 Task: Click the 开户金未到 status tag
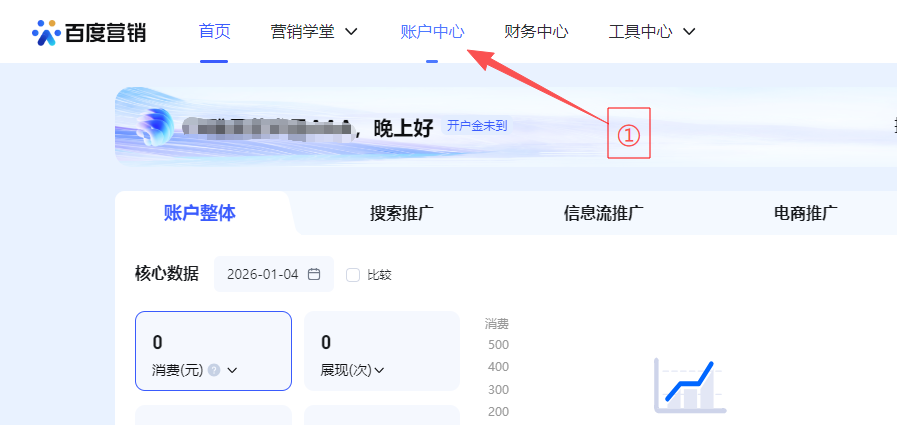pos(477,126)
